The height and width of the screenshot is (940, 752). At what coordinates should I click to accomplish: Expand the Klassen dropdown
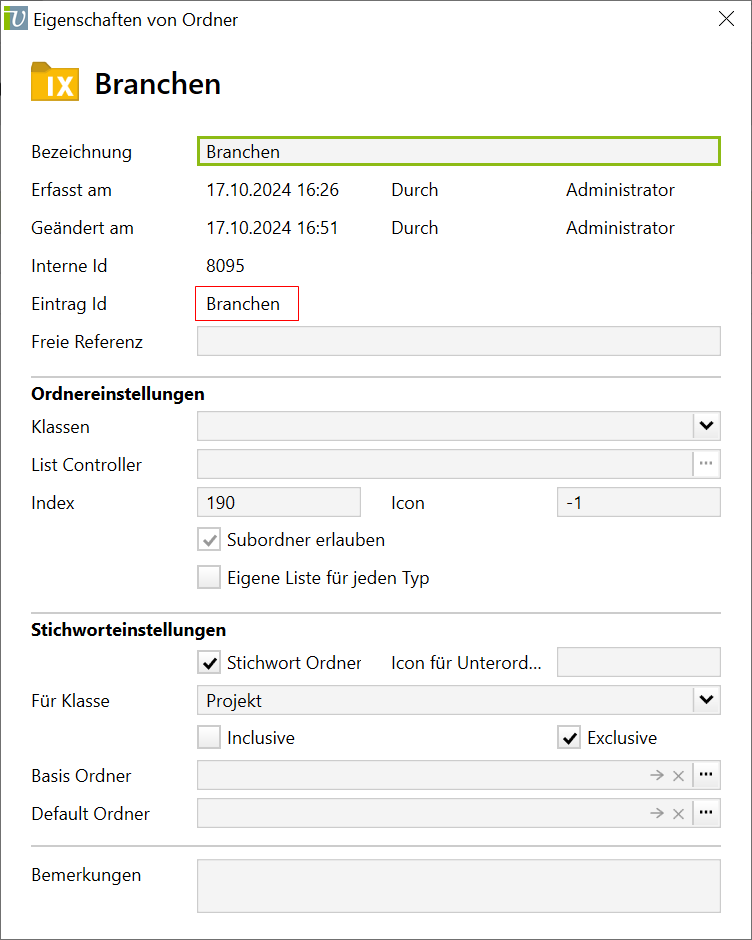706,426
